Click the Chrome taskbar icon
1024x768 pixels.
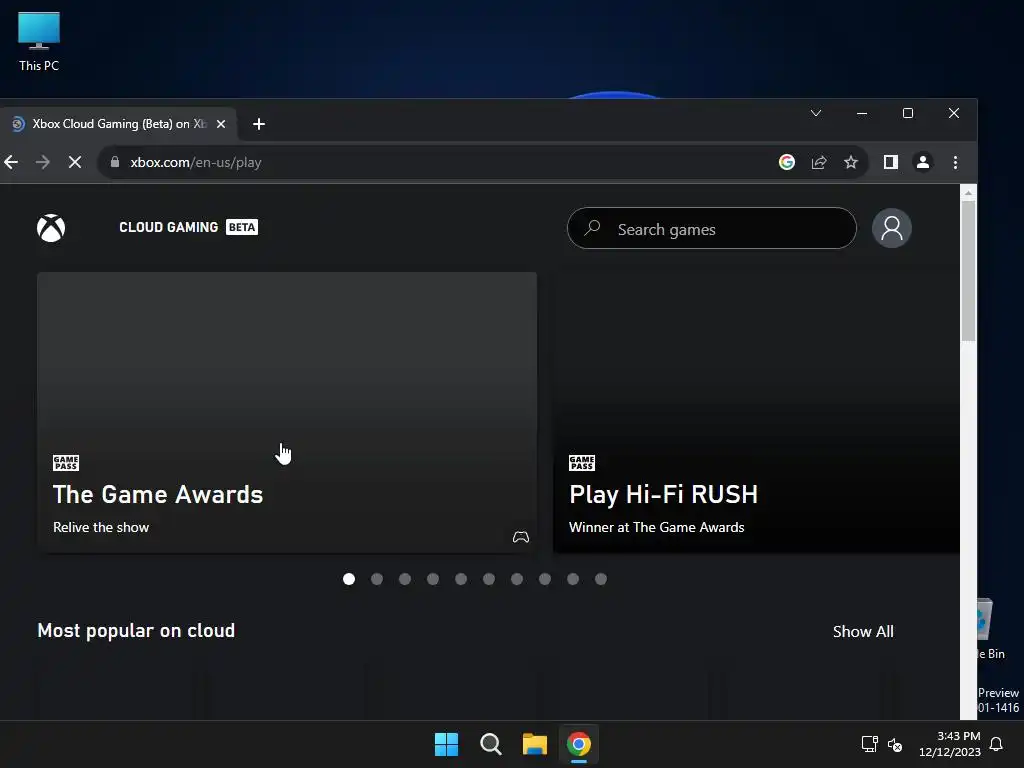coord(579,744)
